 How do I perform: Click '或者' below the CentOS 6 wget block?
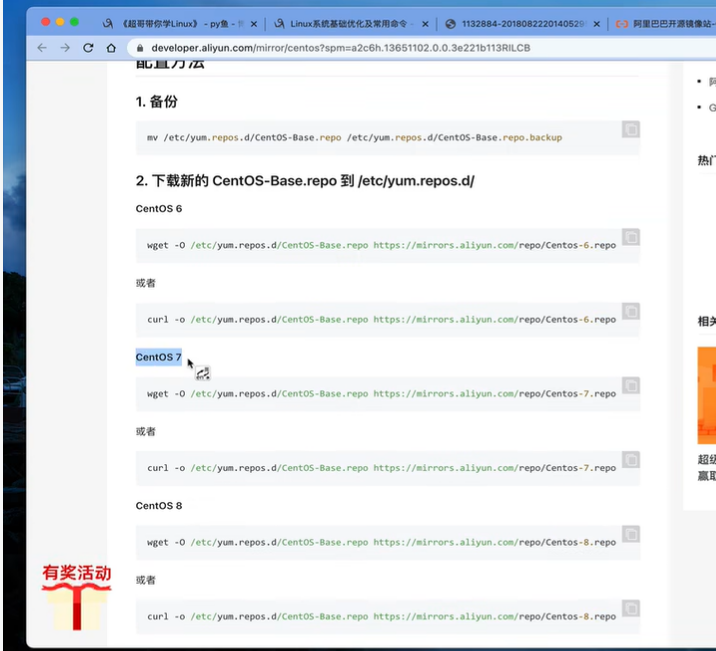coord(145,283)
